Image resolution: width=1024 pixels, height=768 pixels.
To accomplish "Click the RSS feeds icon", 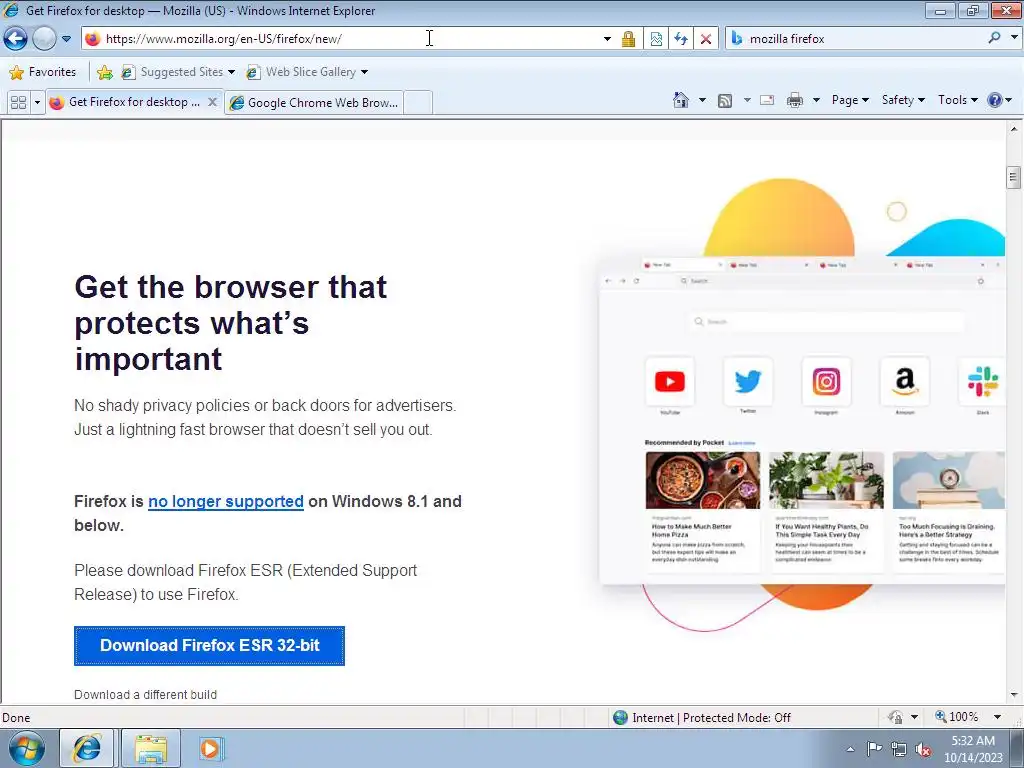I will 724,100.
